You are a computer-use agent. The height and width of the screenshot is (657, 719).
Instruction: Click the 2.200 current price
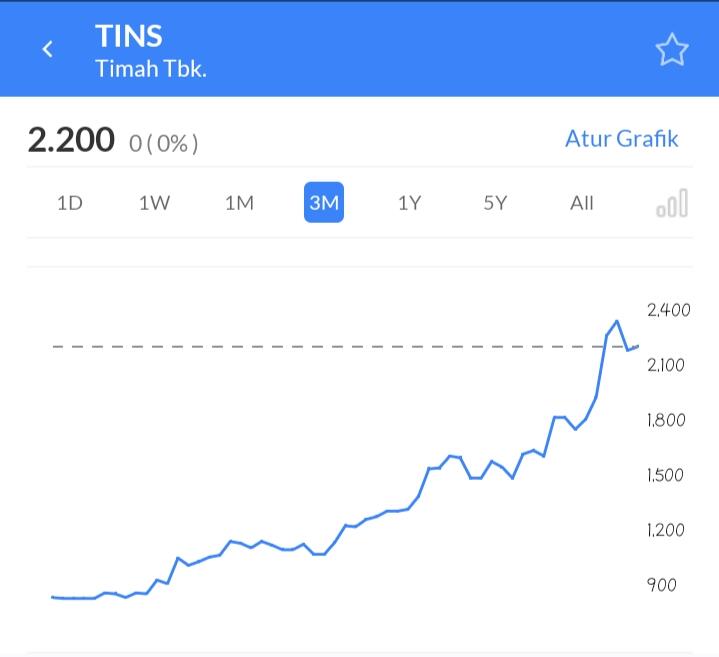[71, 140]
